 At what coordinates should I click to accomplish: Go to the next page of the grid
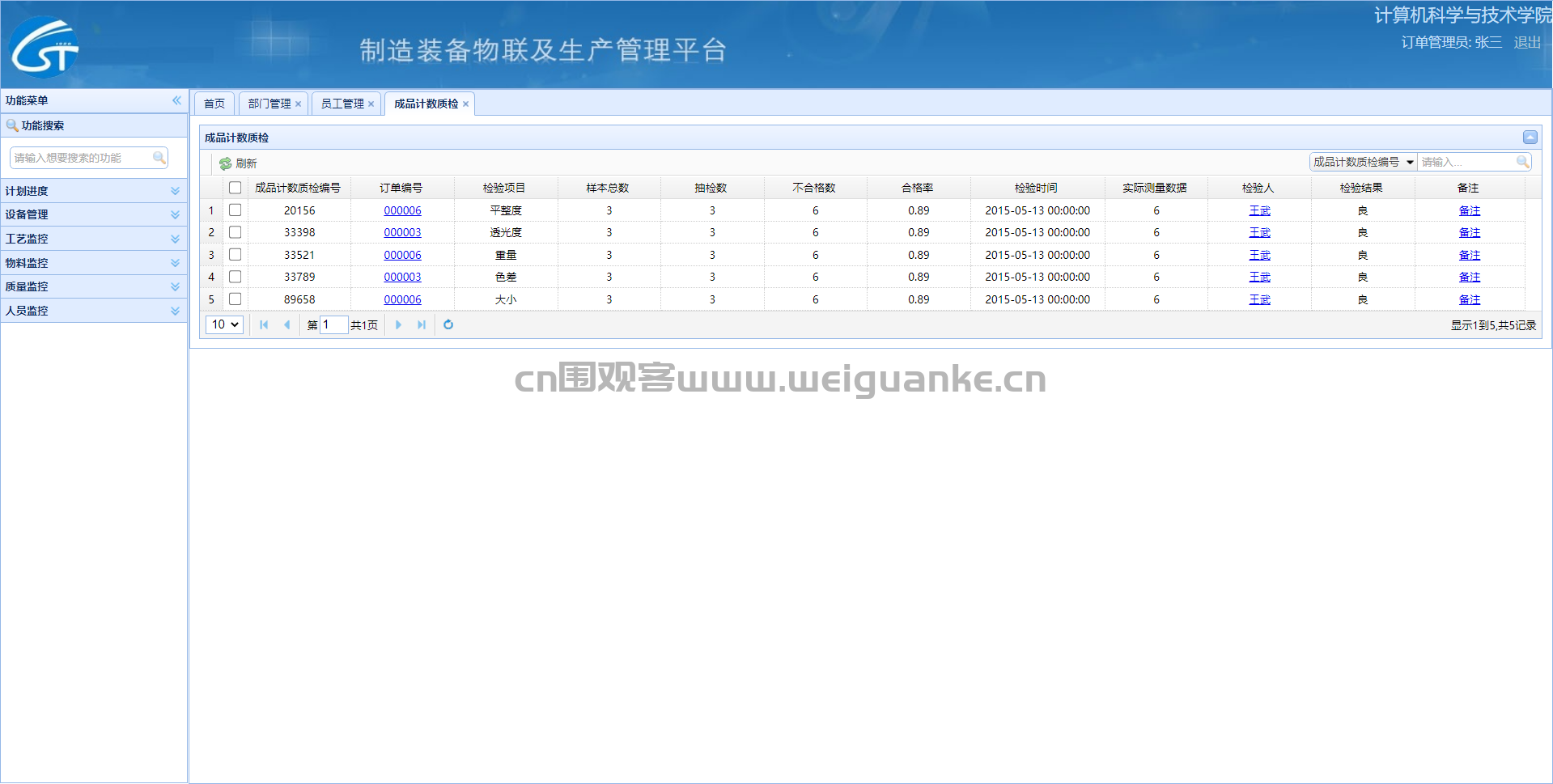click(398, 324)
